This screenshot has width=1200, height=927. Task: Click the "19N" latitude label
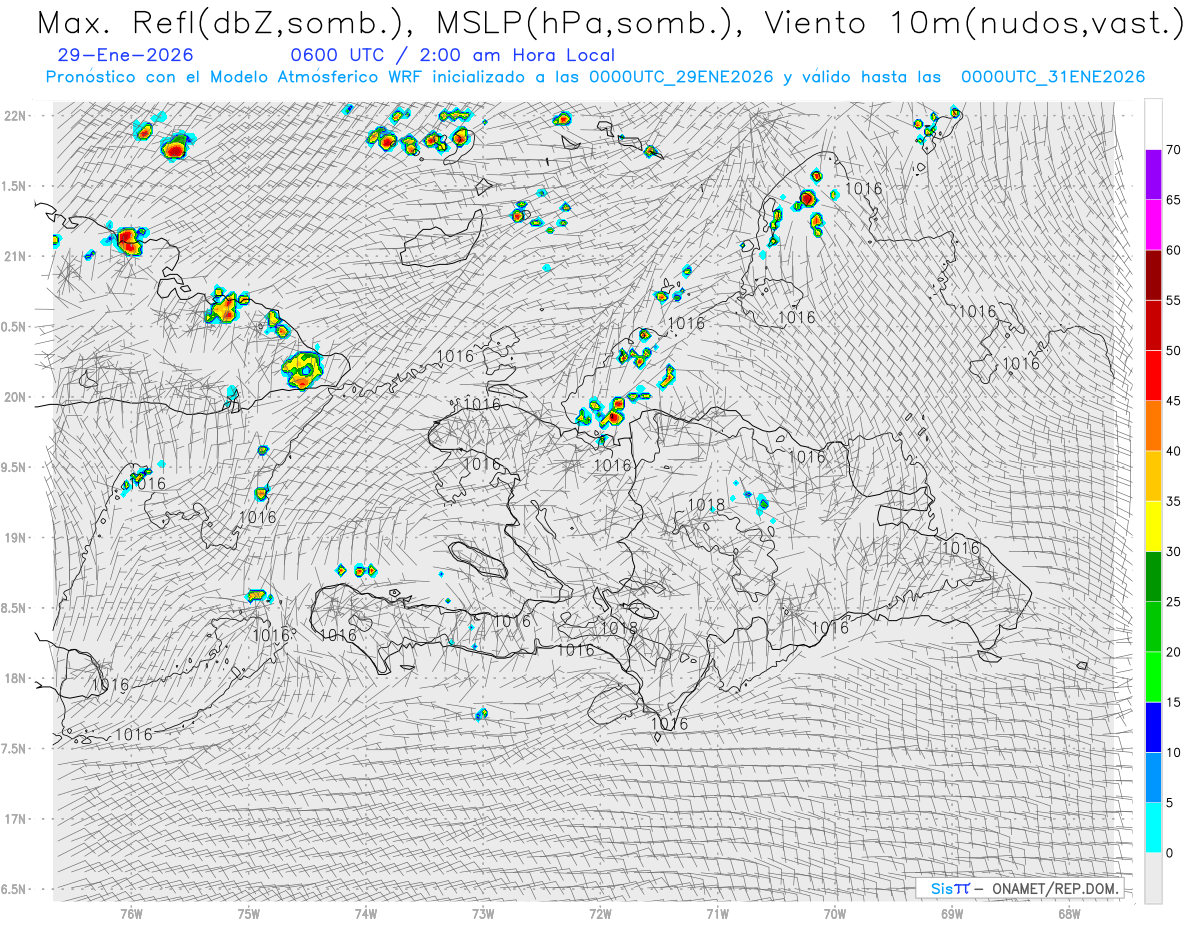click(16, 537)
